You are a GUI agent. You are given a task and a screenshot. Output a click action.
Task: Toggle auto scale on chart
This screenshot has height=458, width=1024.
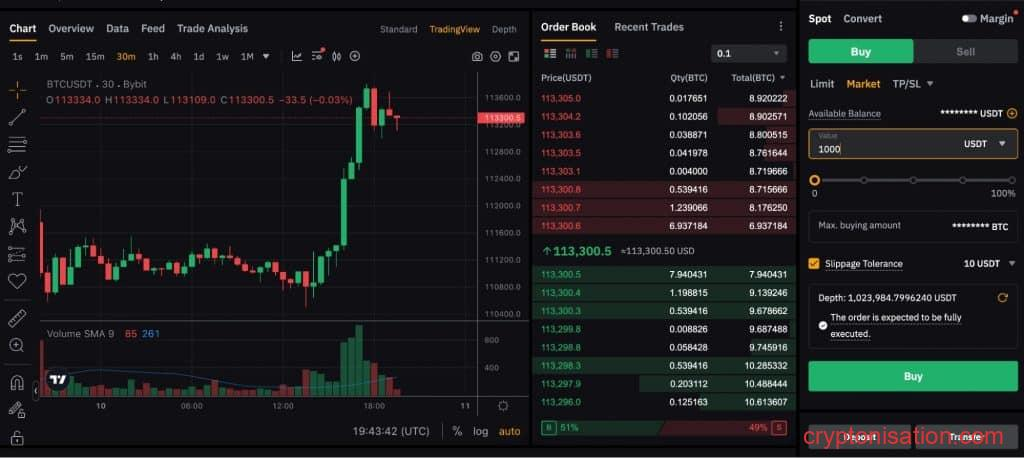(x=509, y=431)
